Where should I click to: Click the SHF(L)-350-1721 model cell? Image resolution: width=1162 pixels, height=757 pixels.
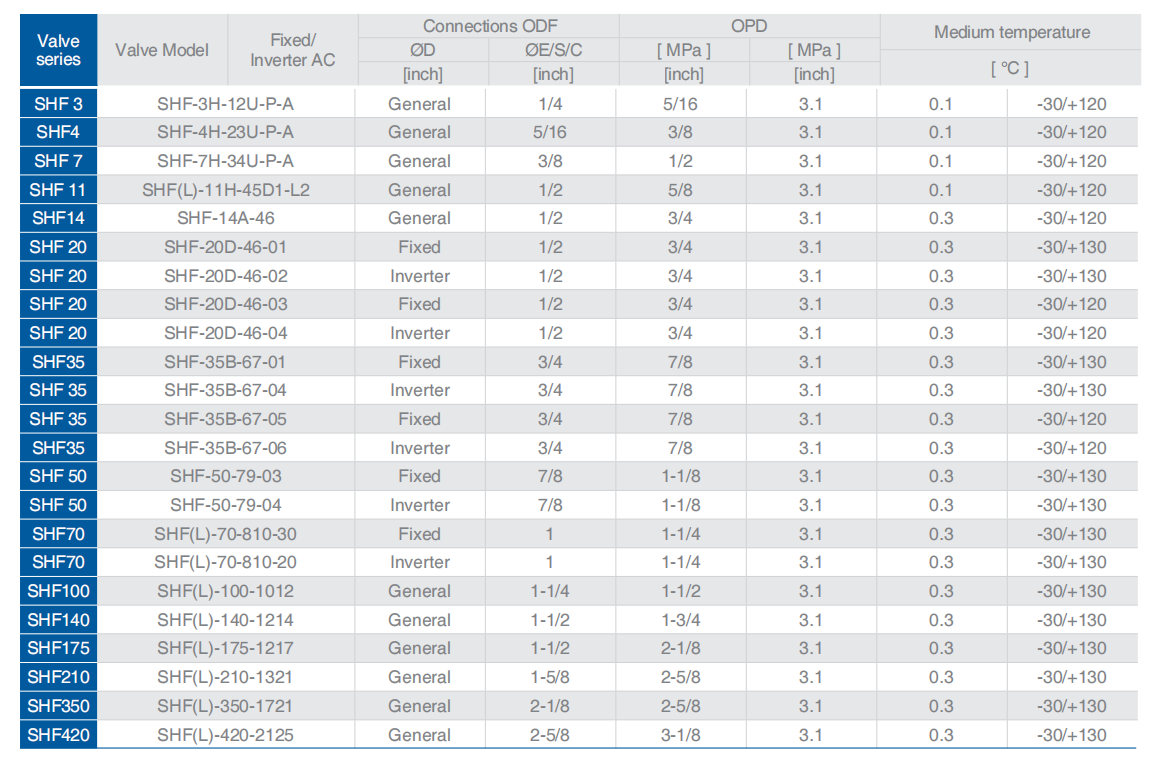point(225,706)
